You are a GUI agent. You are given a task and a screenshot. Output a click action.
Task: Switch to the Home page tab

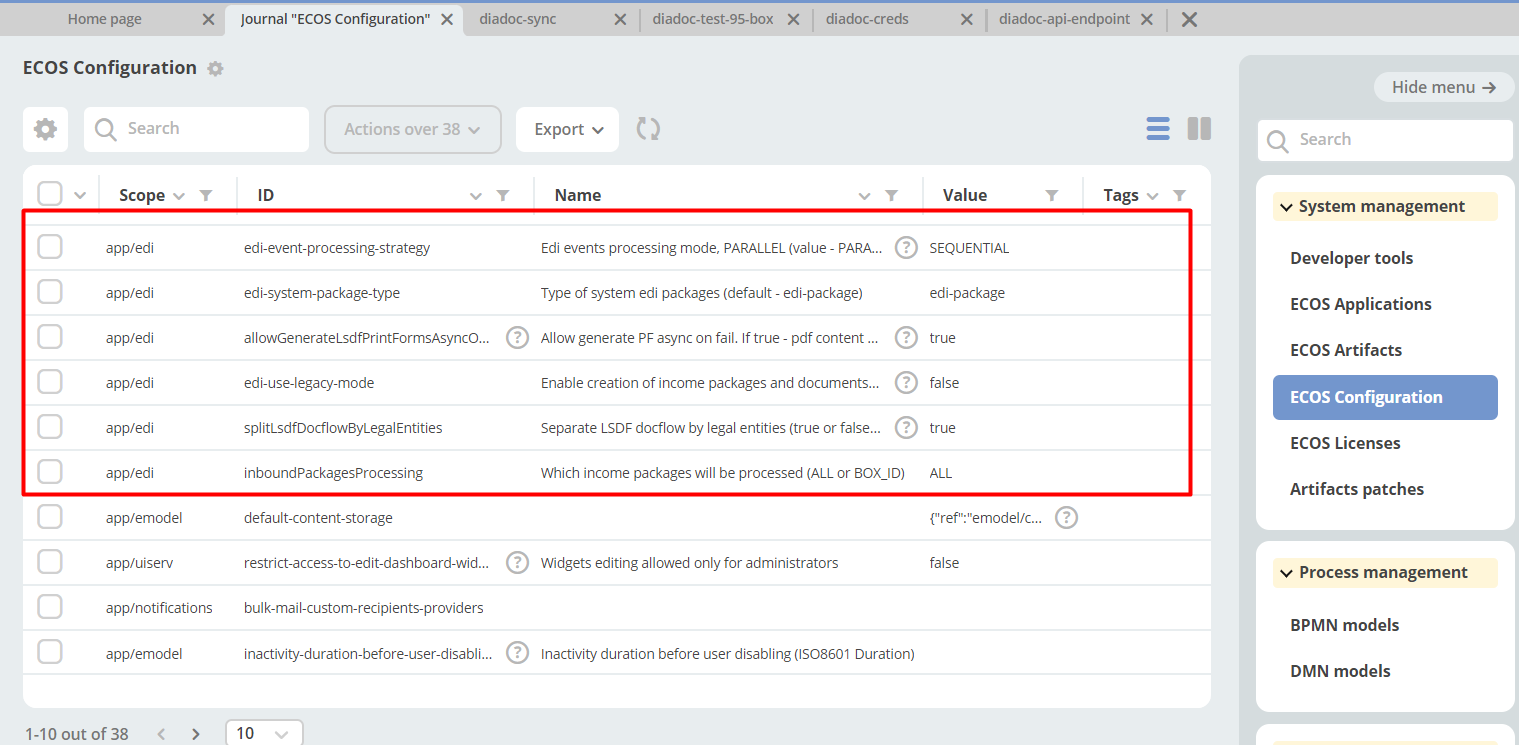coord(105,19)
